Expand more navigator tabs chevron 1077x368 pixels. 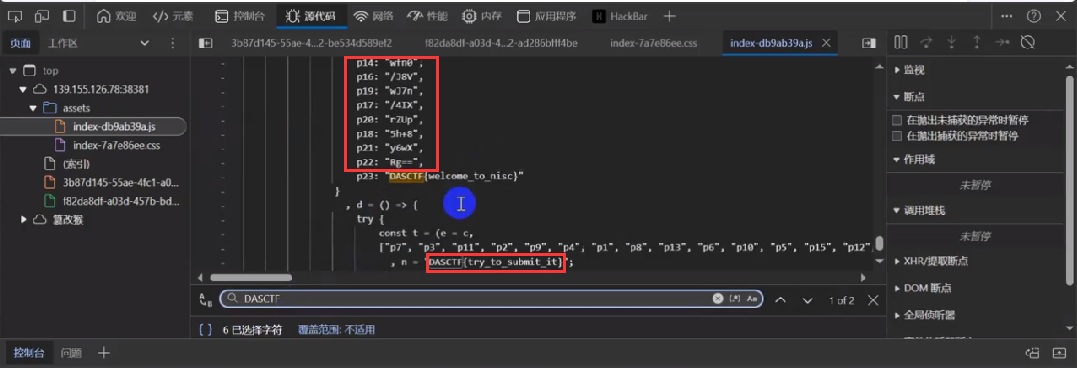click(x=144, y=43)
